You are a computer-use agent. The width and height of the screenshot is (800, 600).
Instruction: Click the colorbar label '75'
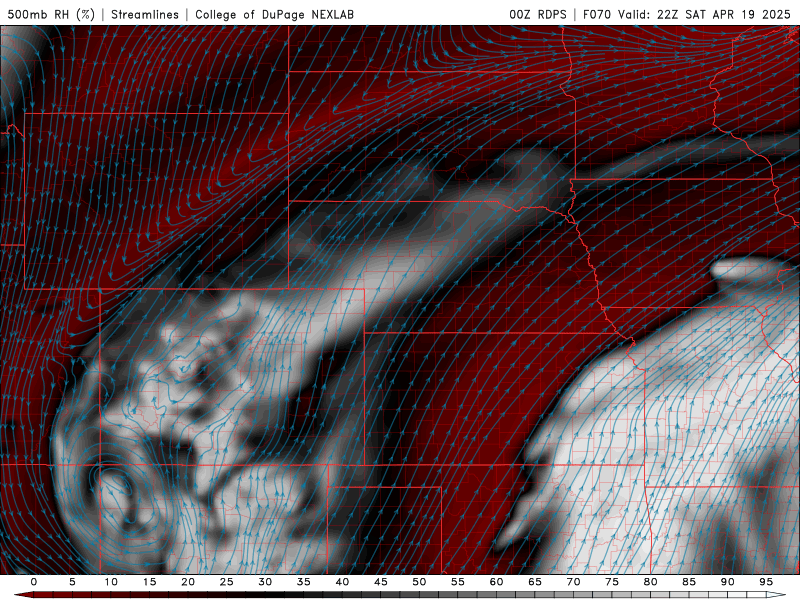click(612, 582)
